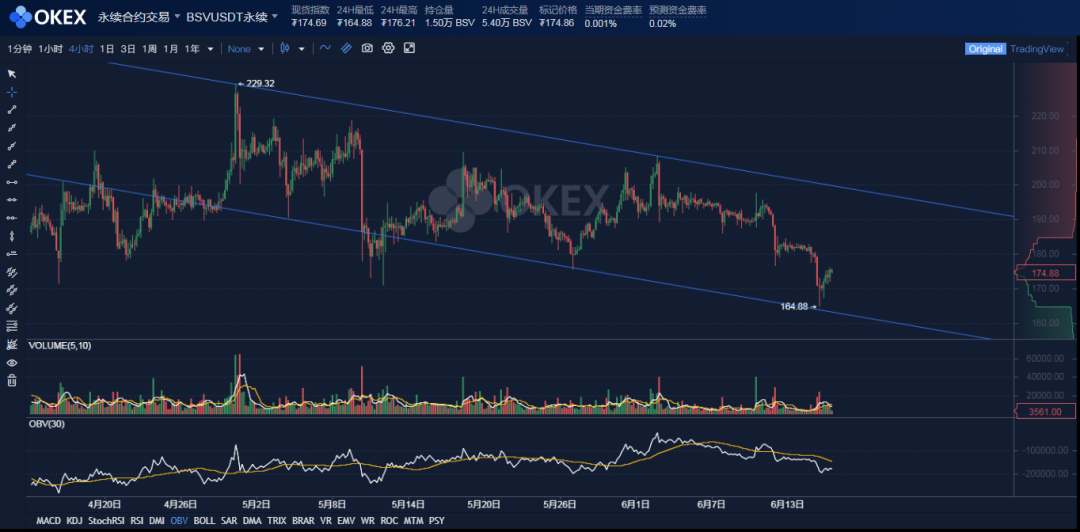This screenshot has width=1080, height=532.
Task: Click the 24H成交量 value 5.40万 BSV
Action: pyautogui.click(x=506, y=23)
